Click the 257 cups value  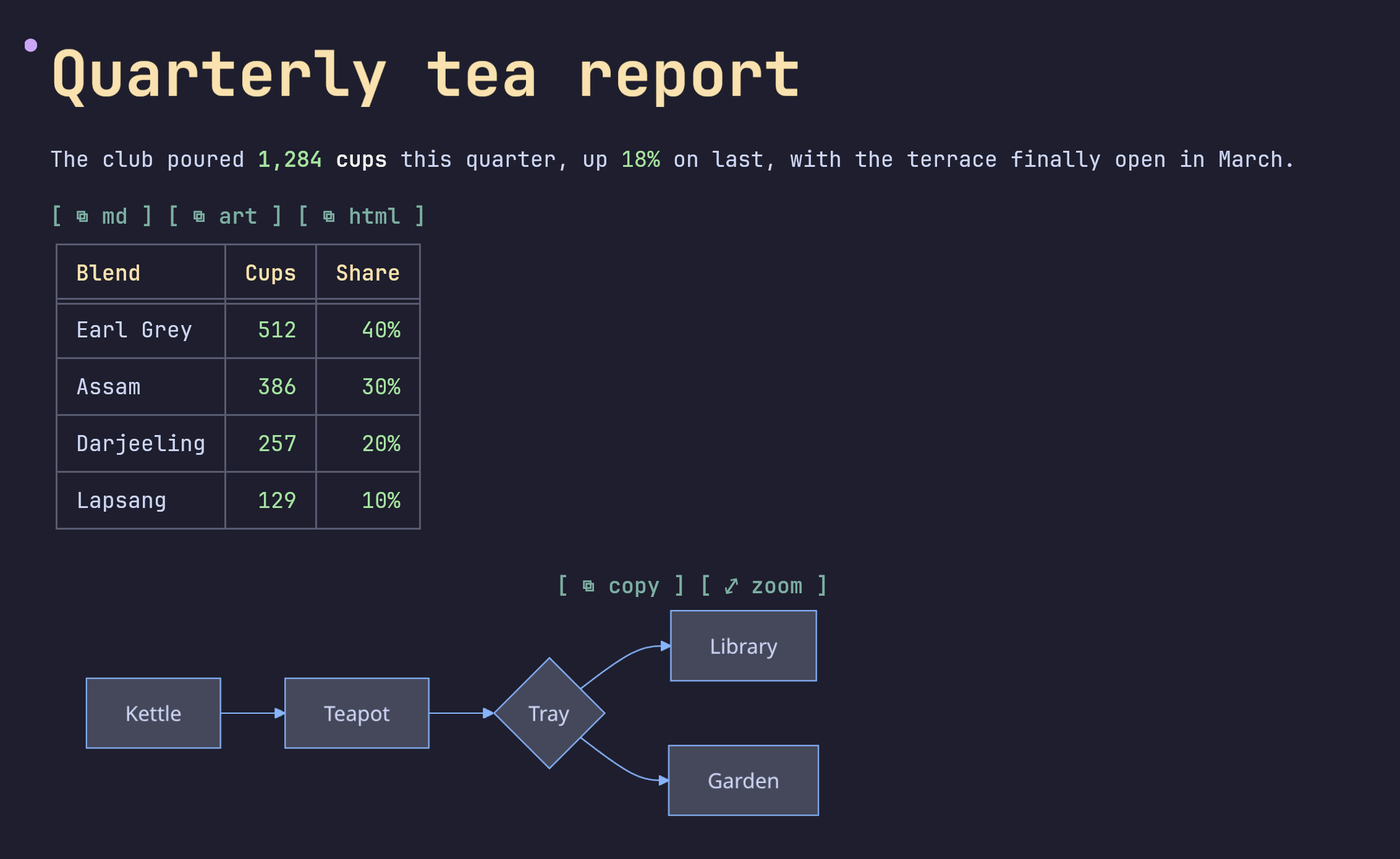click(x=277, y=443)
